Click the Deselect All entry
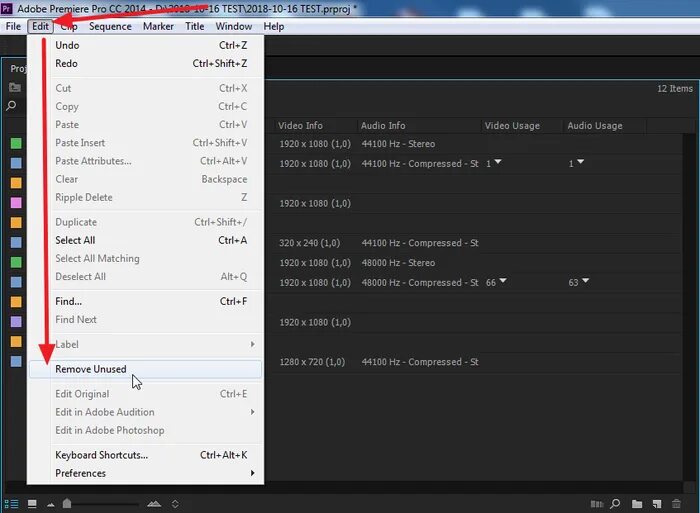This screenshot has height=513, width=700. coord(146,277)
